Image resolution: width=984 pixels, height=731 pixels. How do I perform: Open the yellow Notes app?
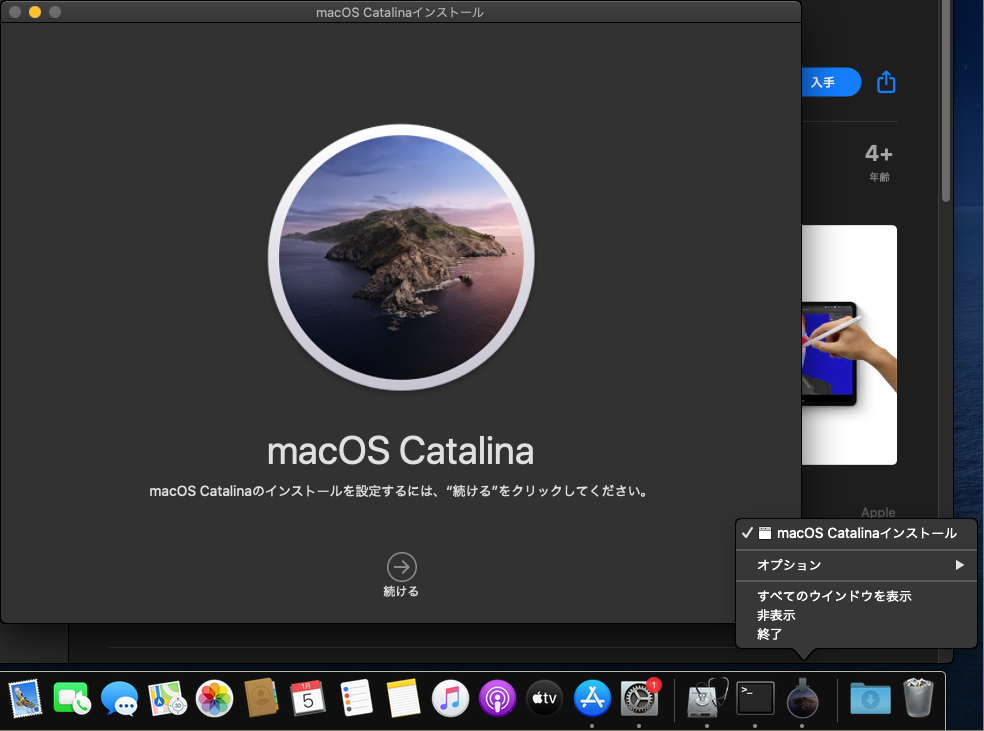tap(403, 698)
